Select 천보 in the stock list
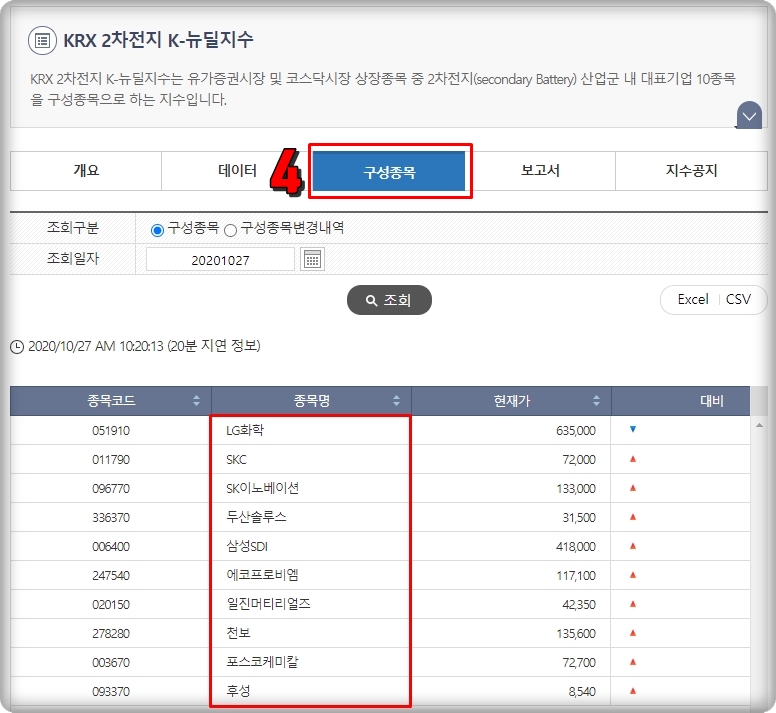This screenshot has width=776, height=713. (x=238, y=633)
